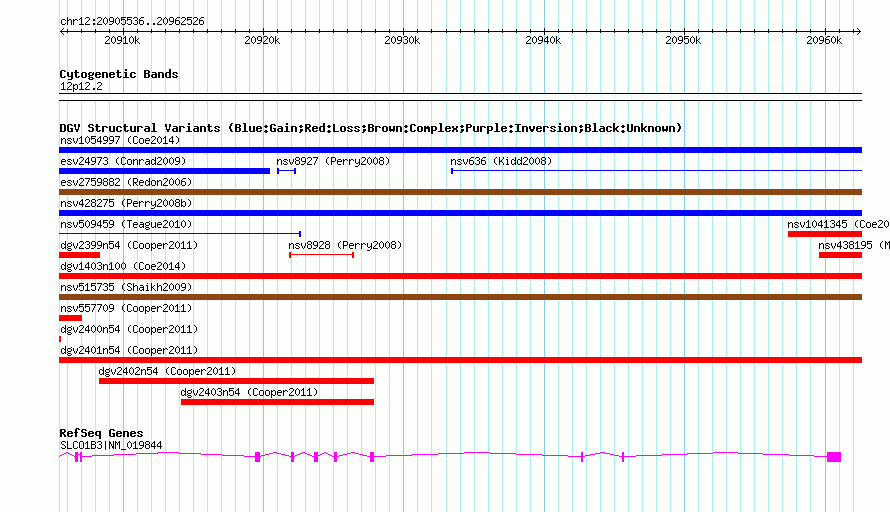
Task: Click the nsv509459 (Teague2010) text label
Action: point(126,224)
